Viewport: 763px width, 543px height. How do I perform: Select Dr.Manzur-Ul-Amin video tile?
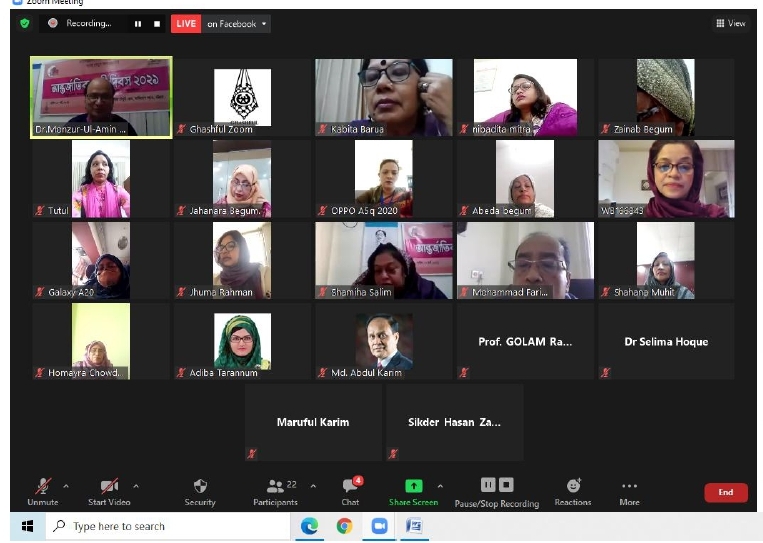[x=101, y=97]
